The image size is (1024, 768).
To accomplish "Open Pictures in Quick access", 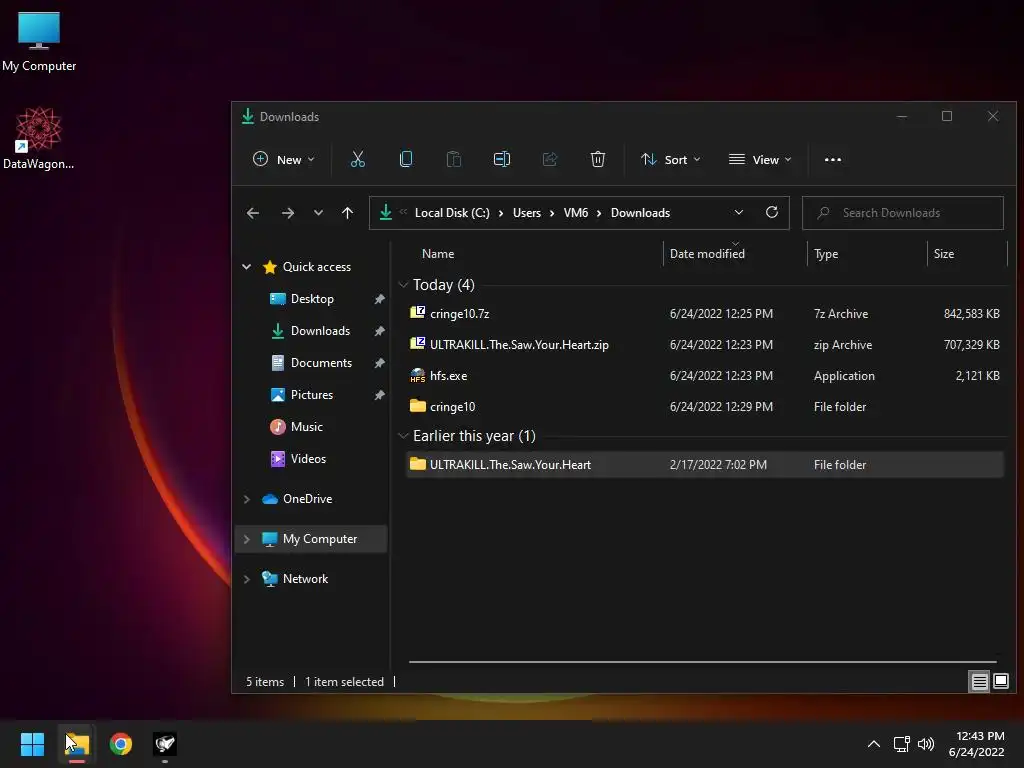I will point(311,394).
